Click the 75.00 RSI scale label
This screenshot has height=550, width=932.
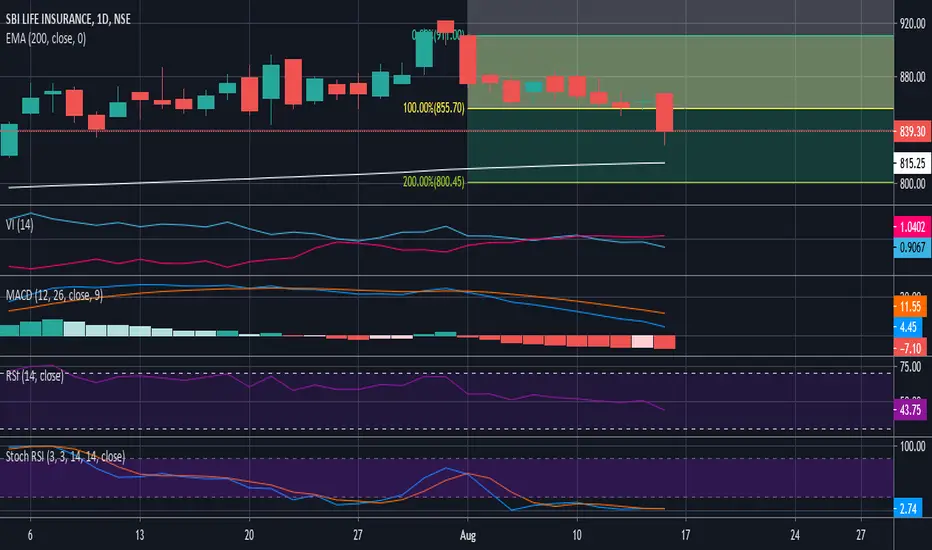911,367
